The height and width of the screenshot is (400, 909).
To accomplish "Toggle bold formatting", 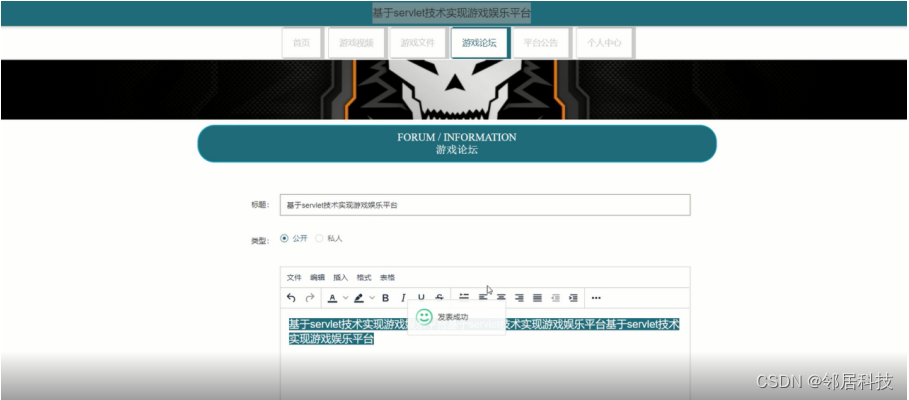I will (x=385, y=298).
